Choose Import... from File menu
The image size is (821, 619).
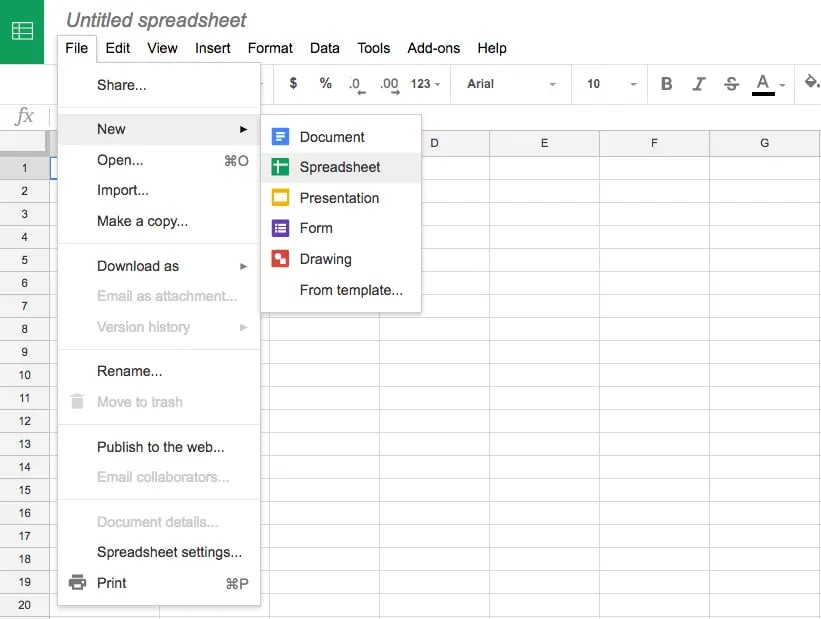[159, 190]
